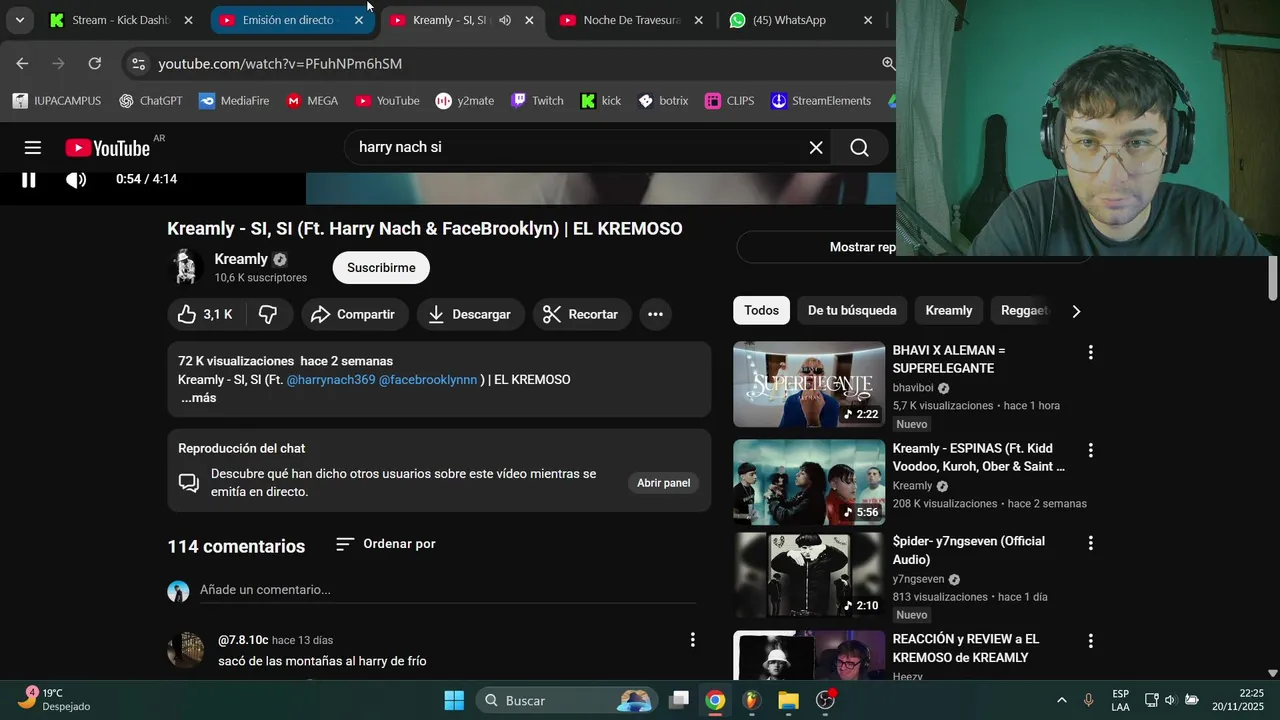Viewport: 1280px width, 720px height.
Task: Open the Chrome taskbar icon
Action: click(715, 700)
